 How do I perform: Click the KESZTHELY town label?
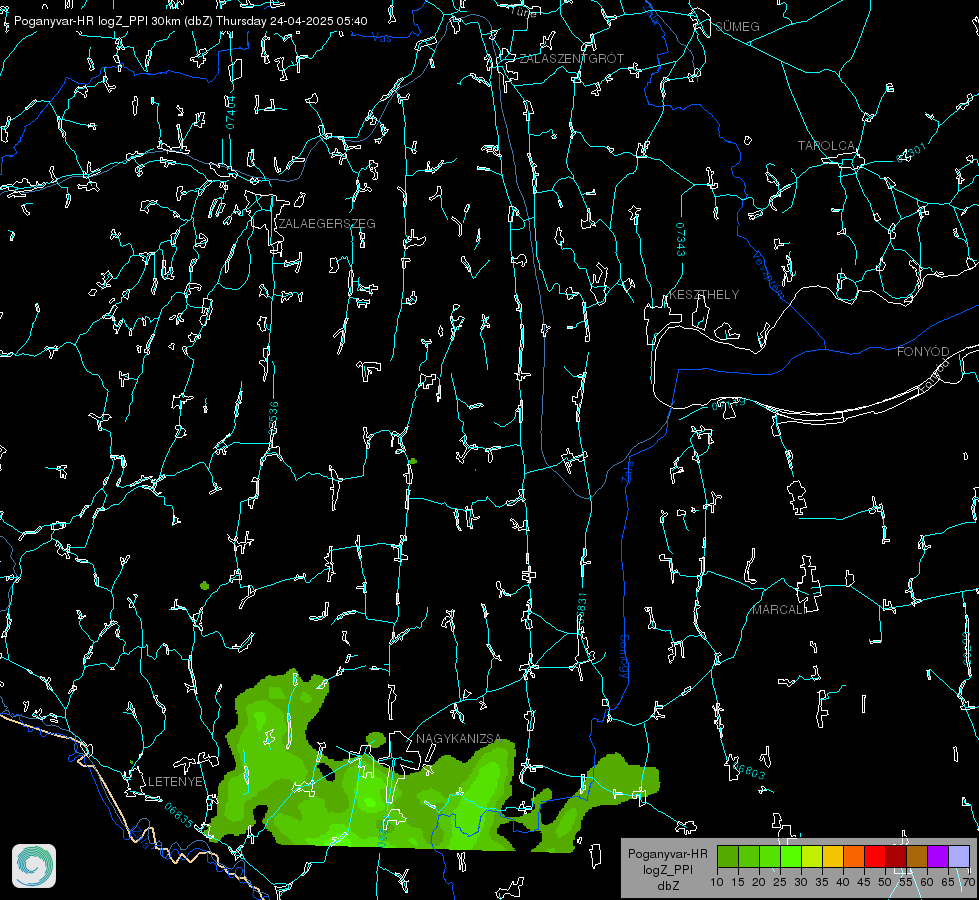[704, 295]
